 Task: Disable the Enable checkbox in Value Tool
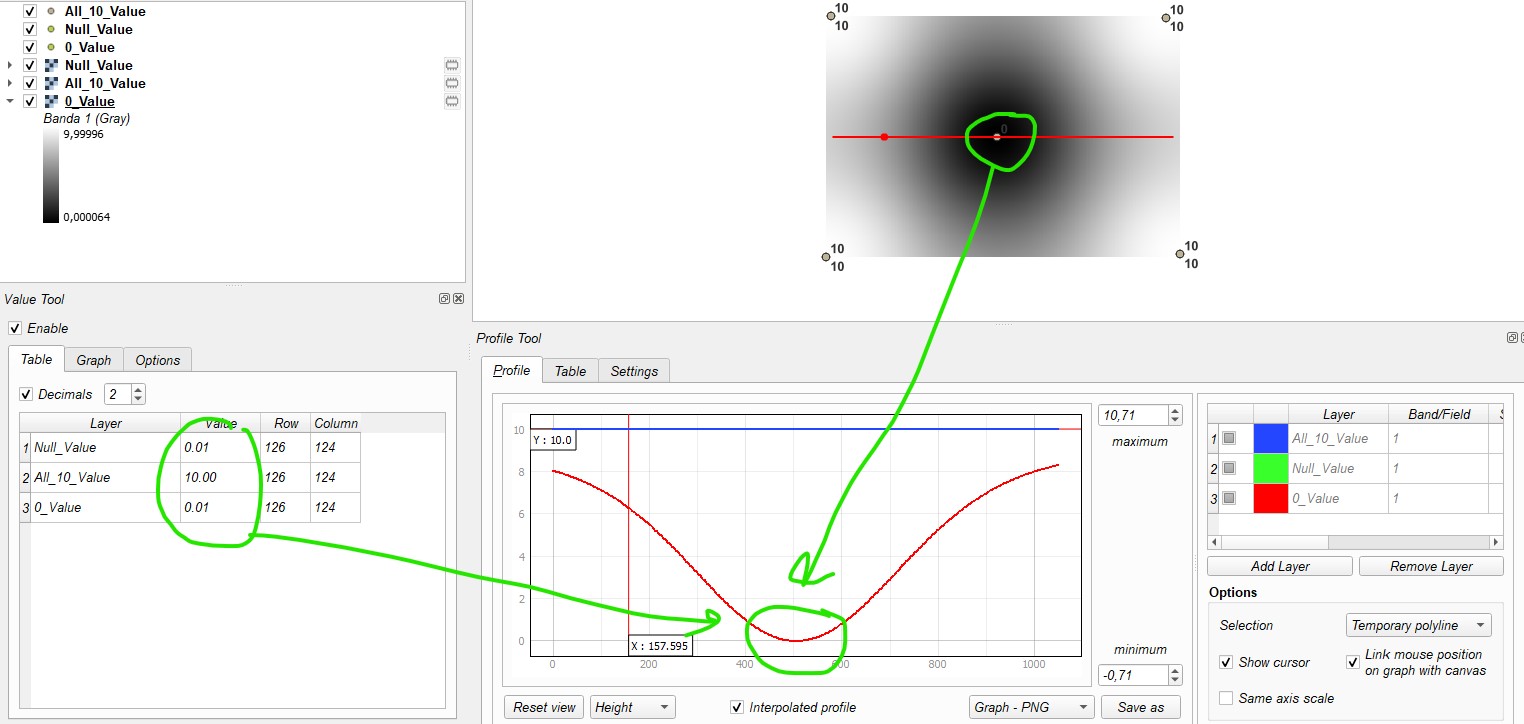(14, 328)
